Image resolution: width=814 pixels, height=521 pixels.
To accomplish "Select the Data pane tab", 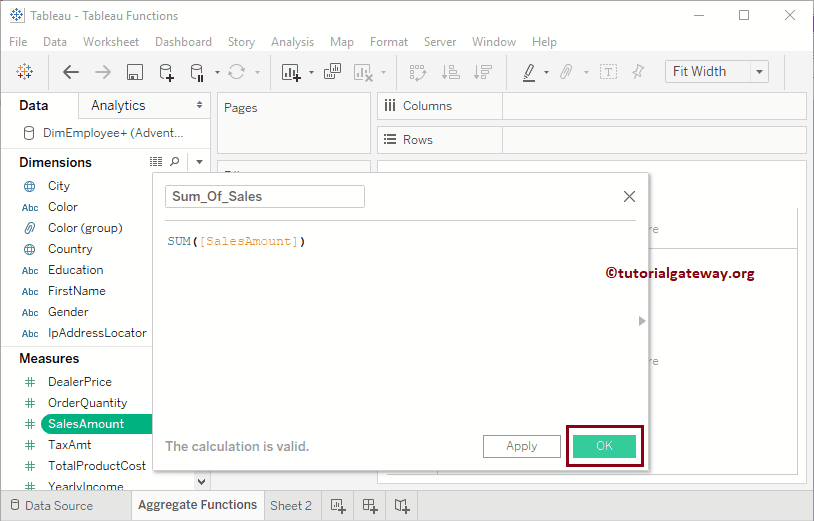I will (x=34, y=105).
